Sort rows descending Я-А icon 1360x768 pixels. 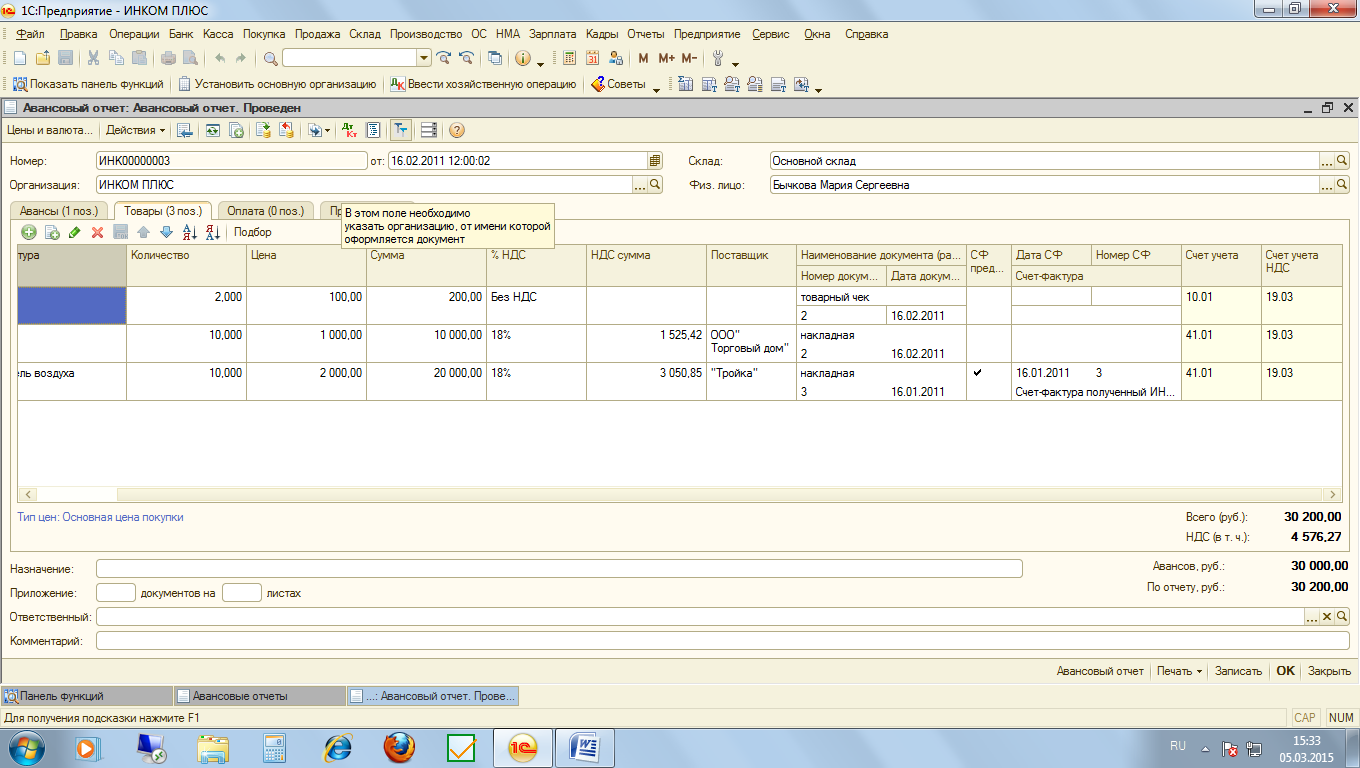click(213, 232)
